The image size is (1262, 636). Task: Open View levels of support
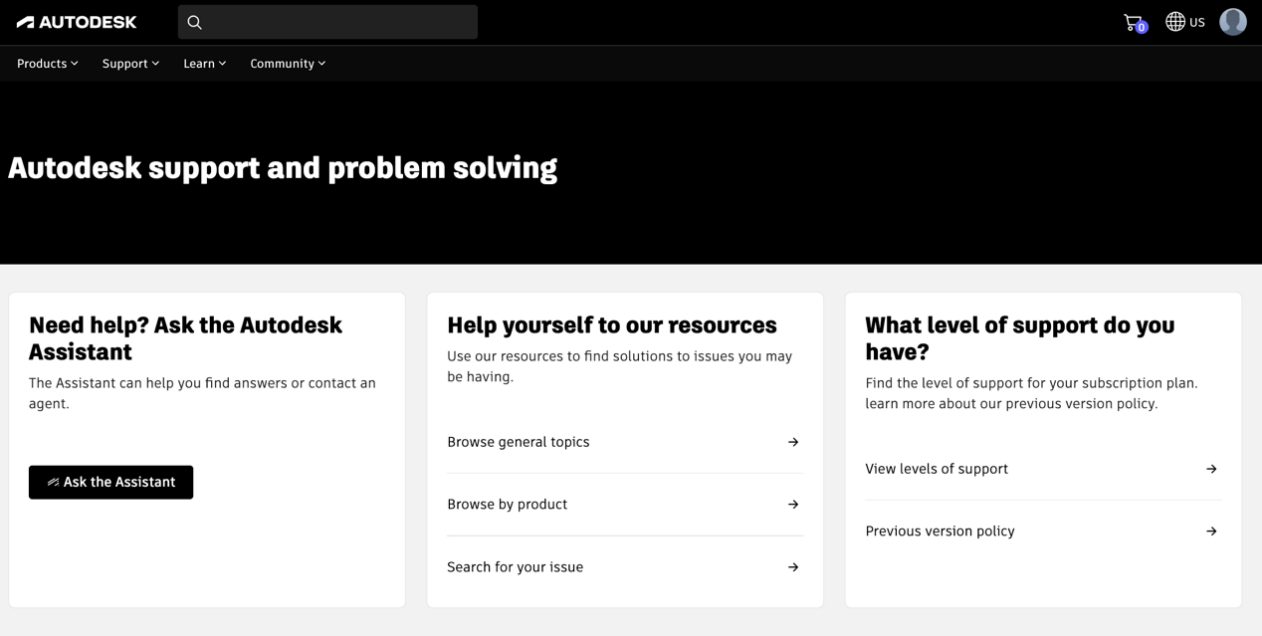[936, 468]
